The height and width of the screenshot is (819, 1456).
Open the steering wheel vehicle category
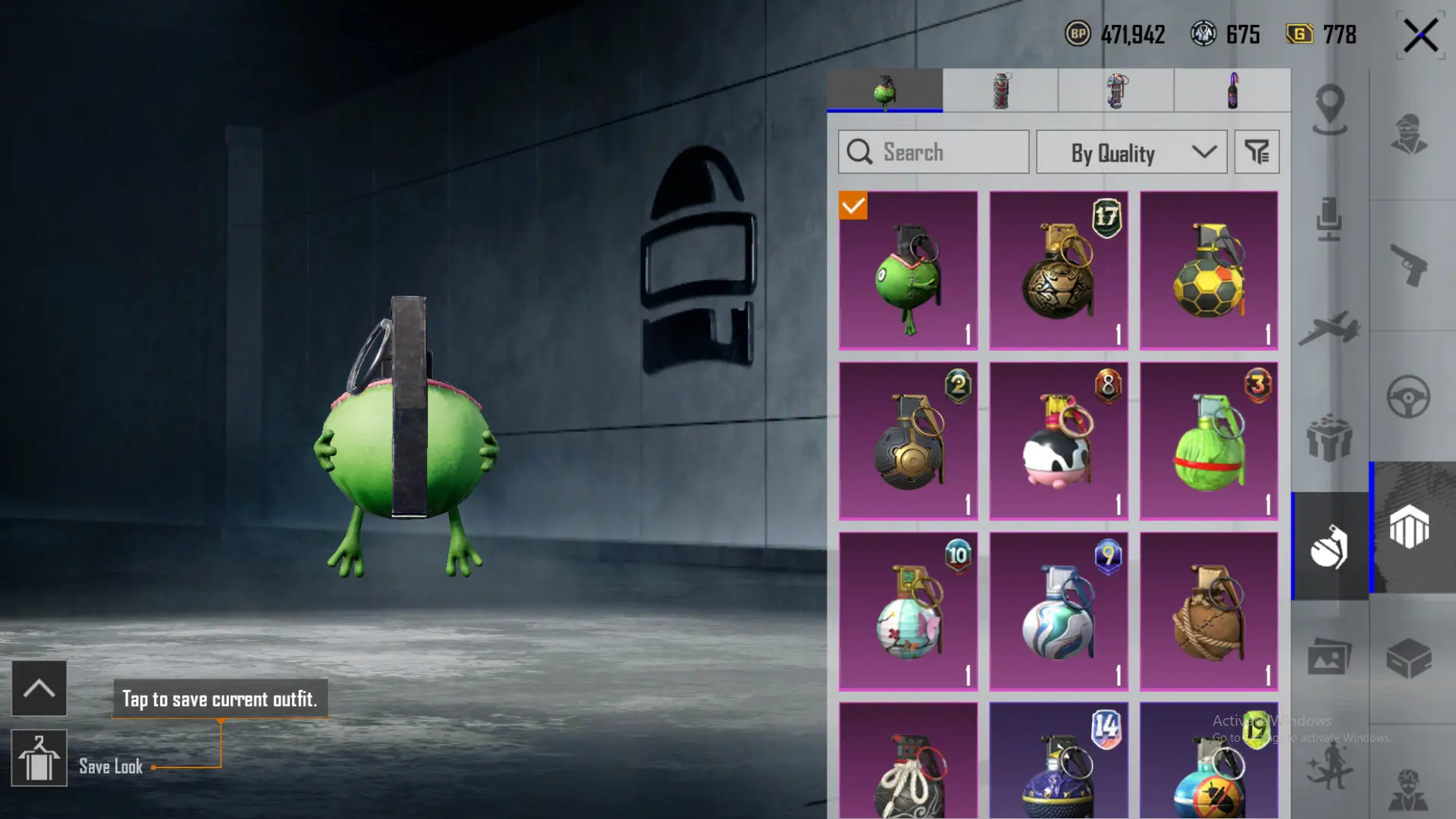coord(1408,397)
